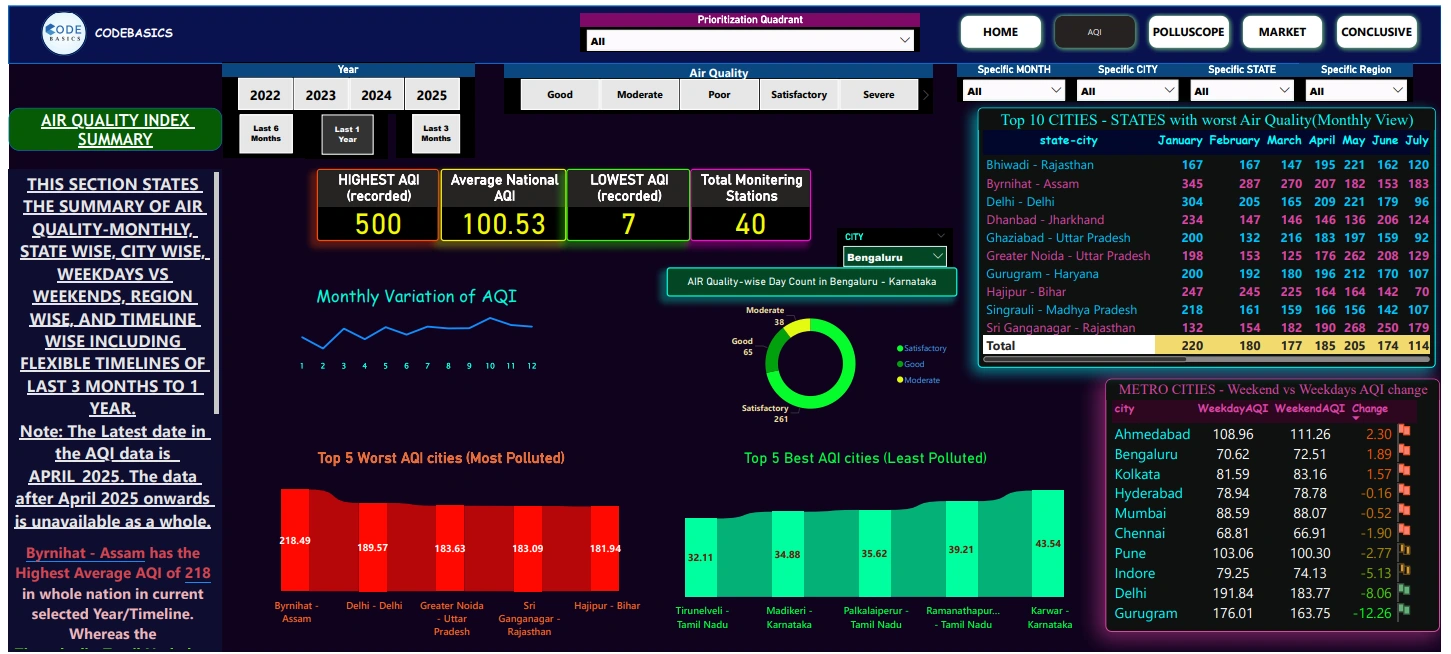Click the yellow Moderate legend dot
The height and width of the screenshot is (654, 1451).
point(899,380)
